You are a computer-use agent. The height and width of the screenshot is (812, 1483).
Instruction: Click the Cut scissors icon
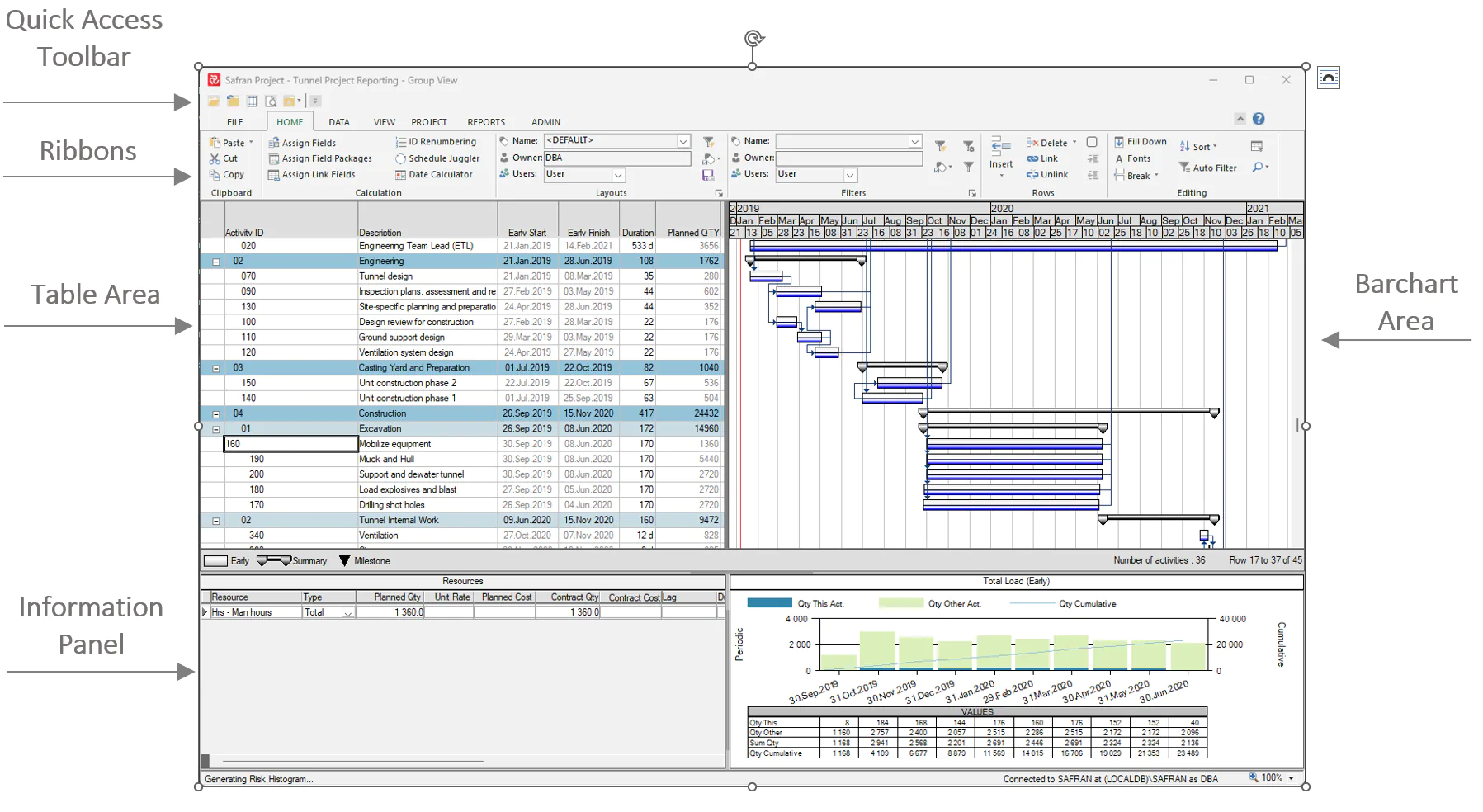[215, 158]
